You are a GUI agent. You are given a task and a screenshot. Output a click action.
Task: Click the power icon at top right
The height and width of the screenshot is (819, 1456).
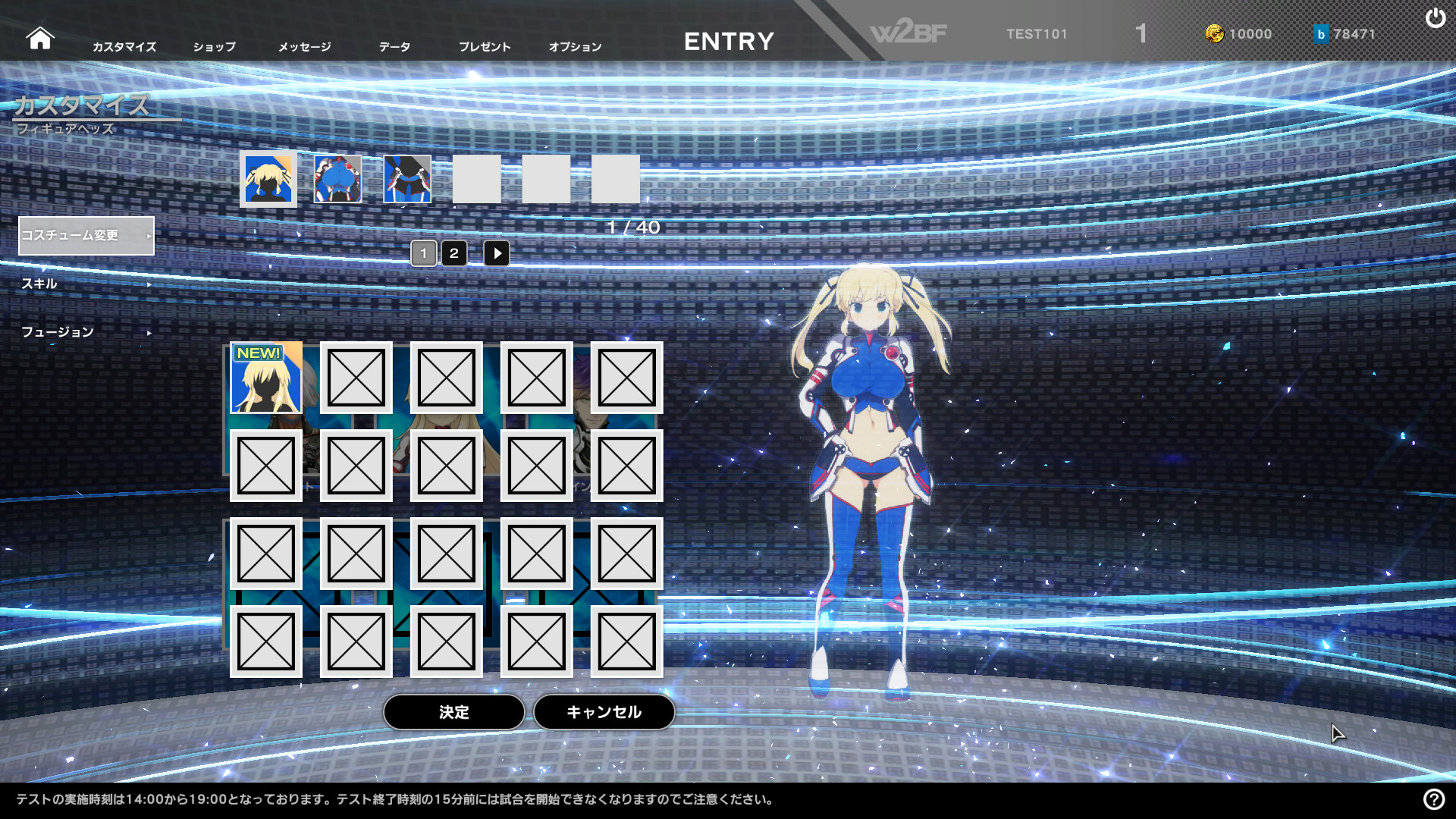pos(1435,18)
